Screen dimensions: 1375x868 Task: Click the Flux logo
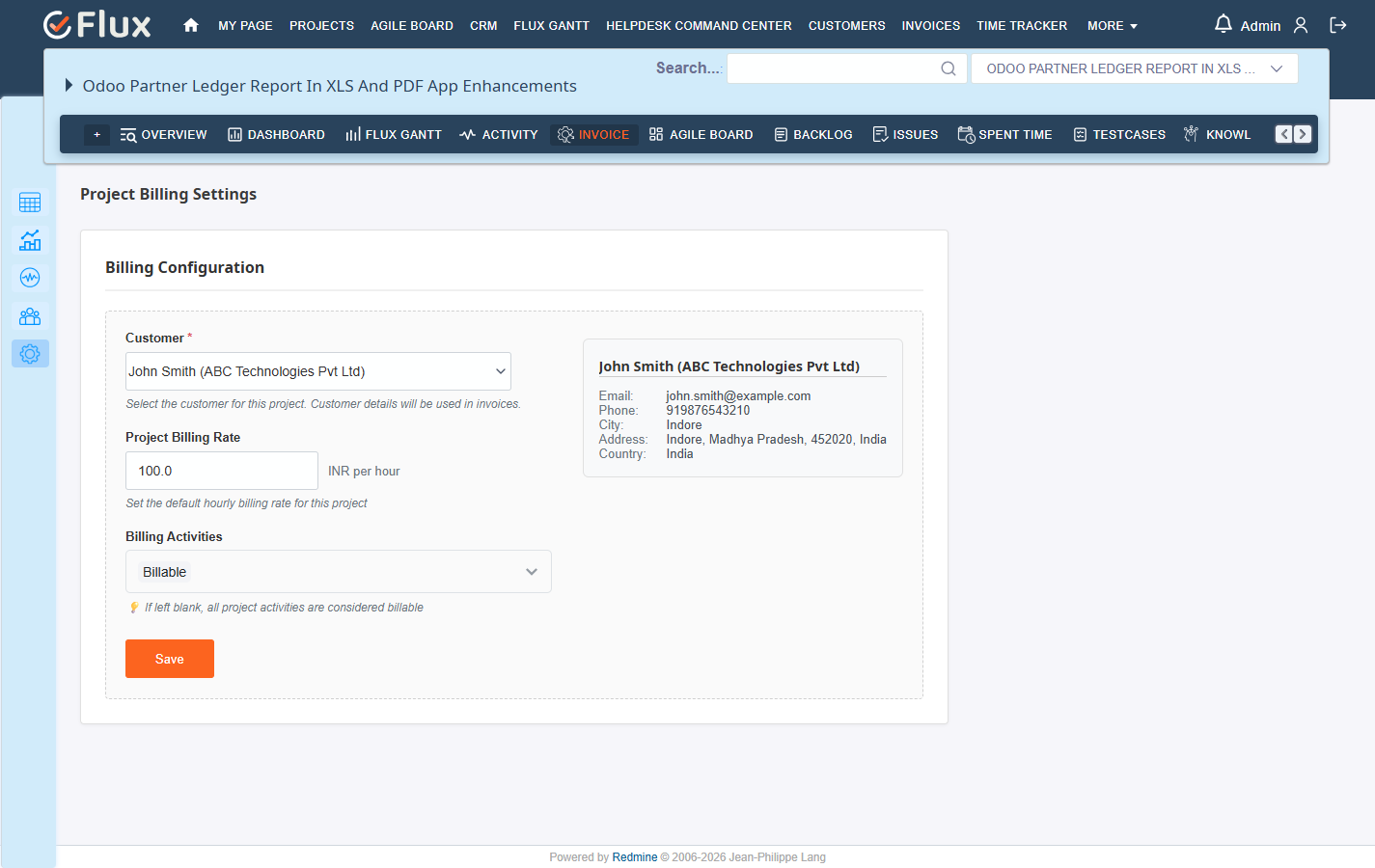[97, 25]
